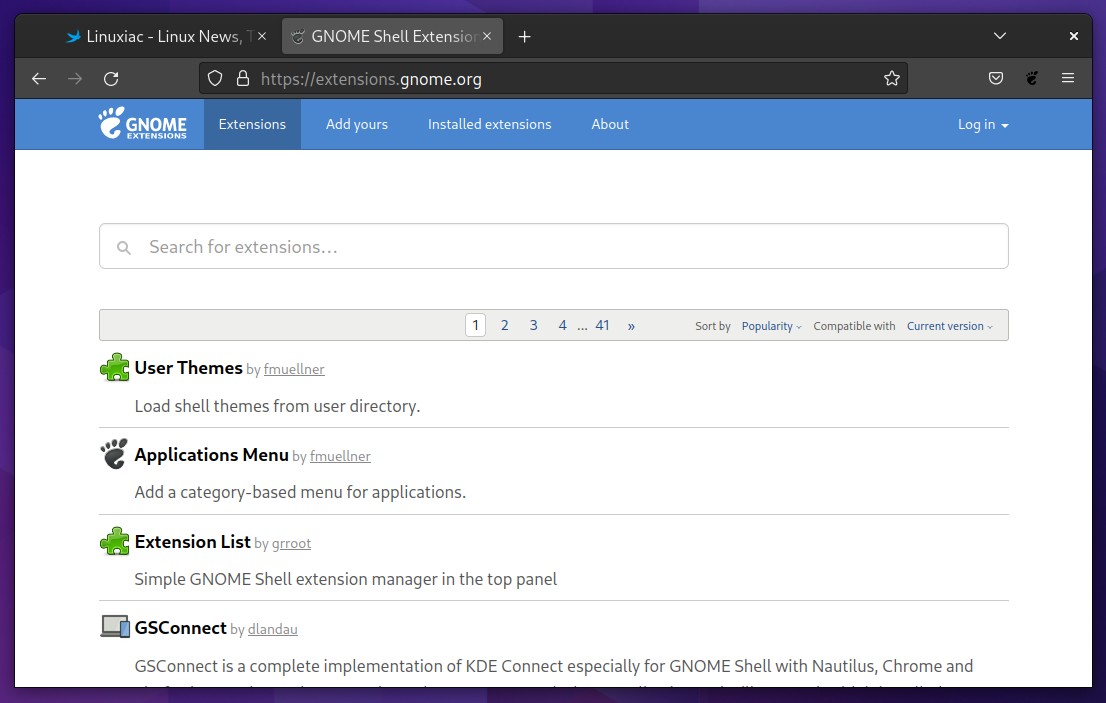Close the GNOME Shell Extensions tab
Image resolution: width=1106 pixels, height=703 pixels.
coord(487,36)
